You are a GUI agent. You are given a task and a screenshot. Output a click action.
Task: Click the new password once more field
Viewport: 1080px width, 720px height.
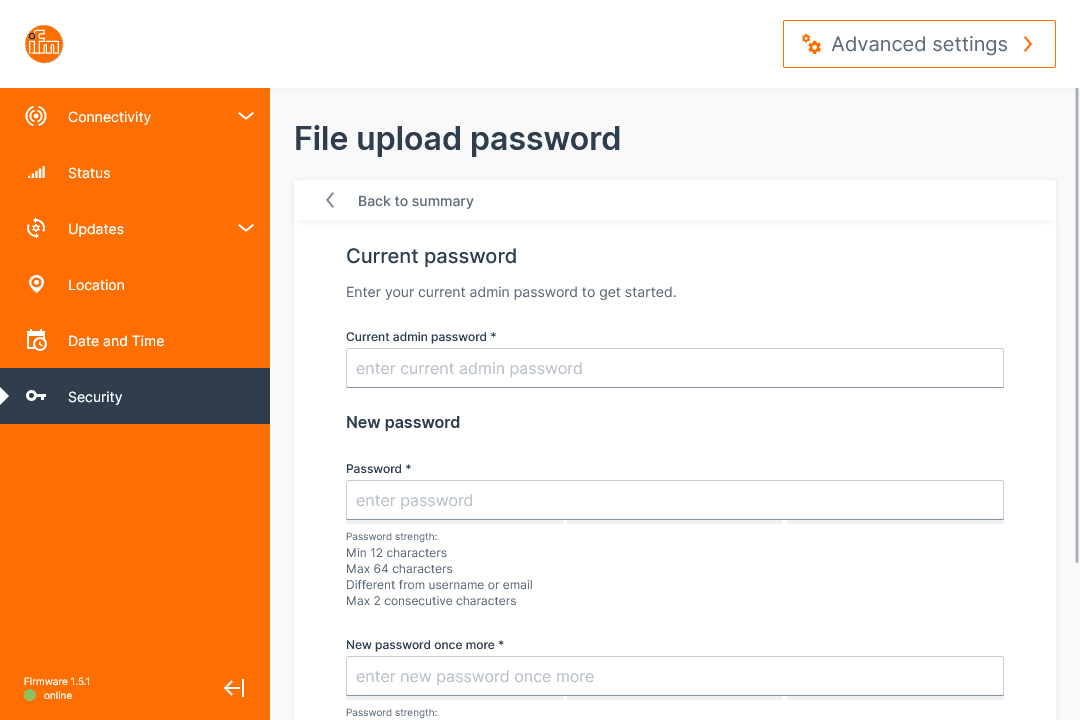tap(674, 676)
